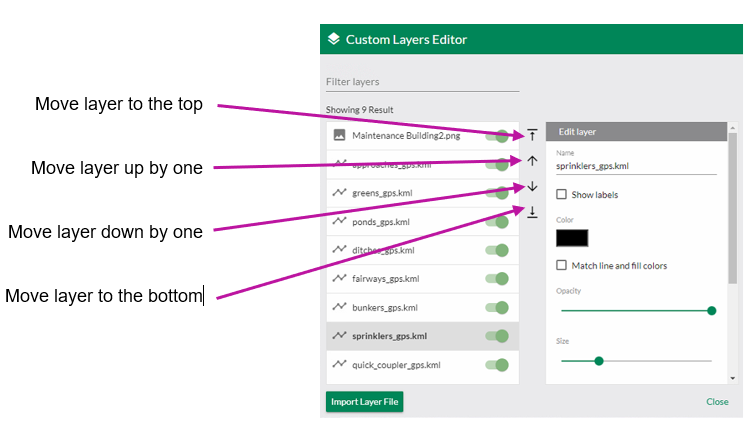This screenshot has width=754, height=428.
Task: Click the layer Name field sprinklers_gps.kml
Action: point(636,166)
